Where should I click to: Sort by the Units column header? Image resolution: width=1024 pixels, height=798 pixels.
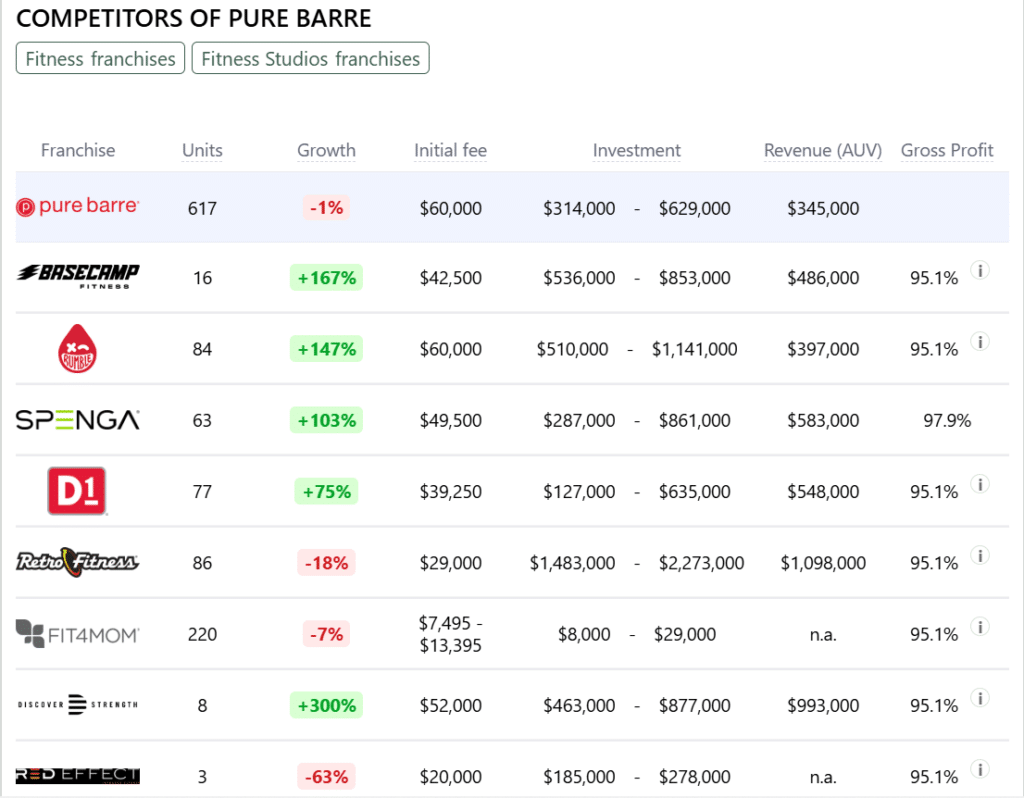202,150
